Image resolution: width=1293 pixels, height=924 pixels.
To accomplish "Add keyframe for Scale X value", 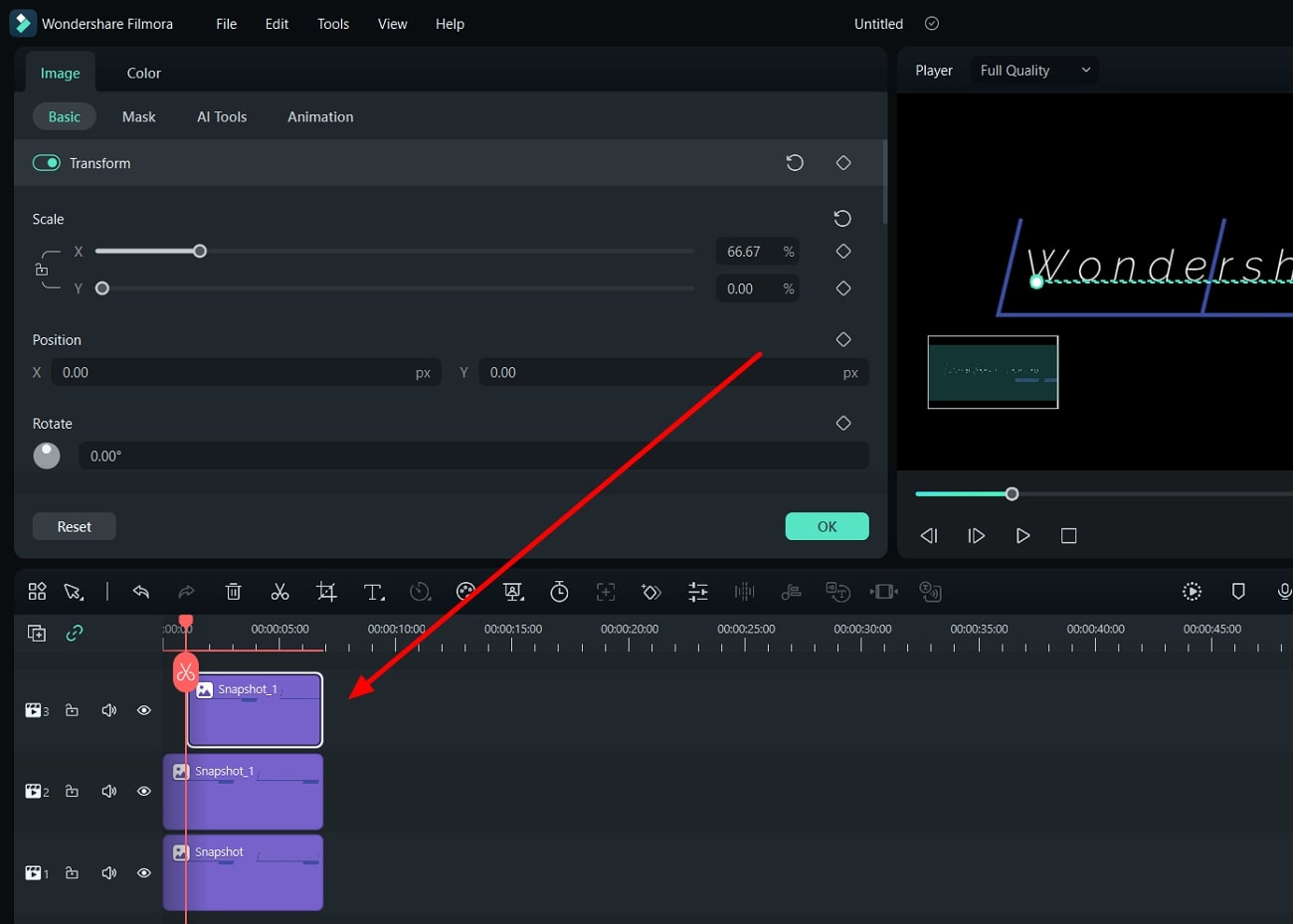I will (843, 252).
